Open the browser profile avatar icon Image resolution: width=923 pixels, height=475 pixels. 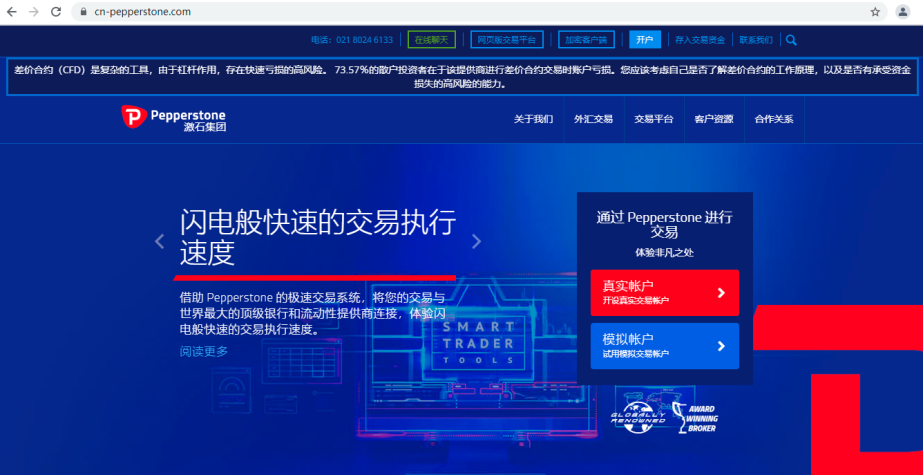coord(902,12)
